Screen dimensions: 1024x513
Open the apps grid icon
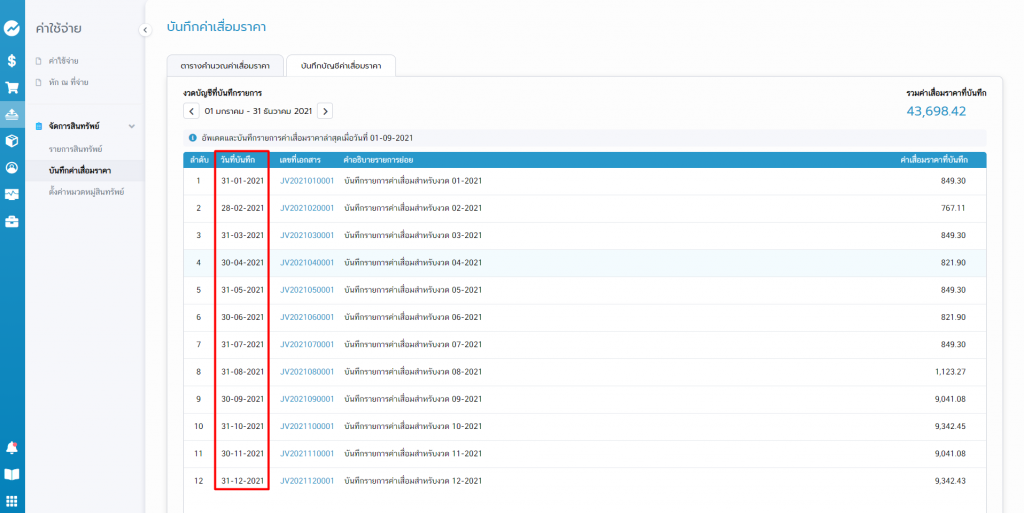tap(12, 501)
